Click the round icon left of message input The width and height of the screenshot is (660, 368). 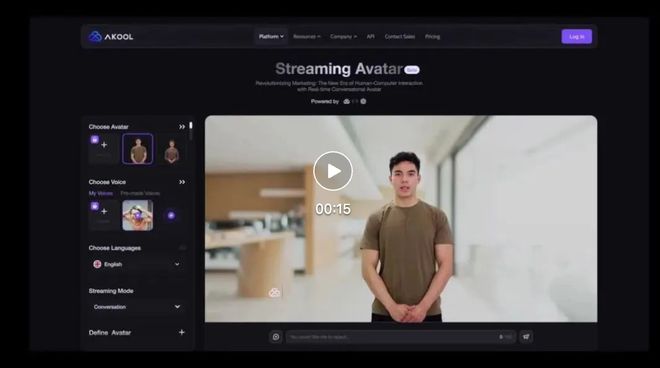276,337
